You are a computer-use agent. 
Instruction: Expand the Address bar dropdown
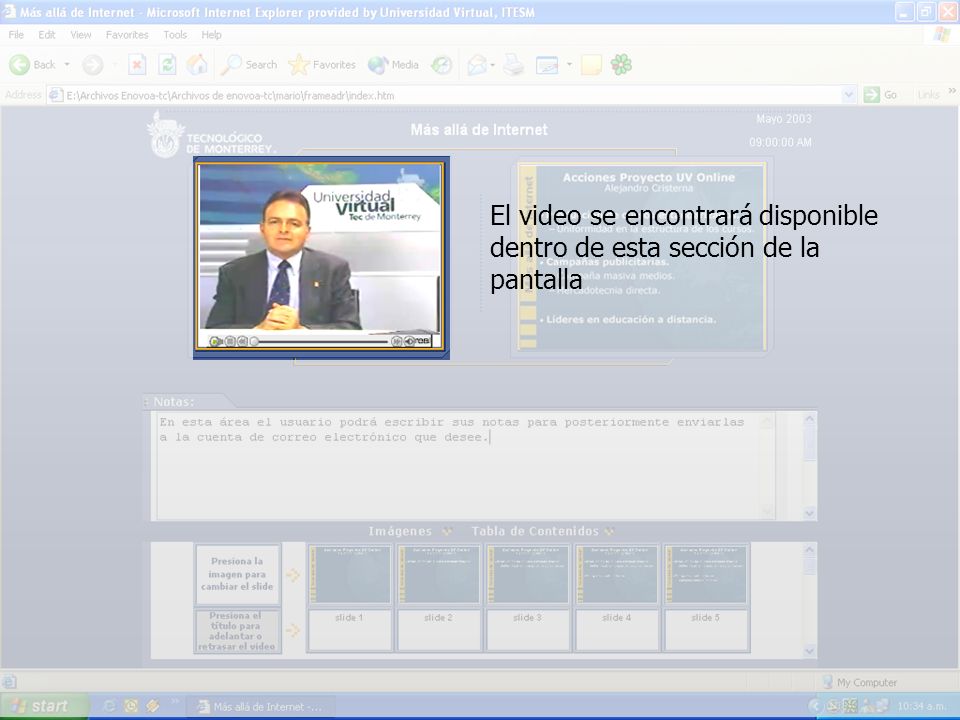(x=849, y=95)
